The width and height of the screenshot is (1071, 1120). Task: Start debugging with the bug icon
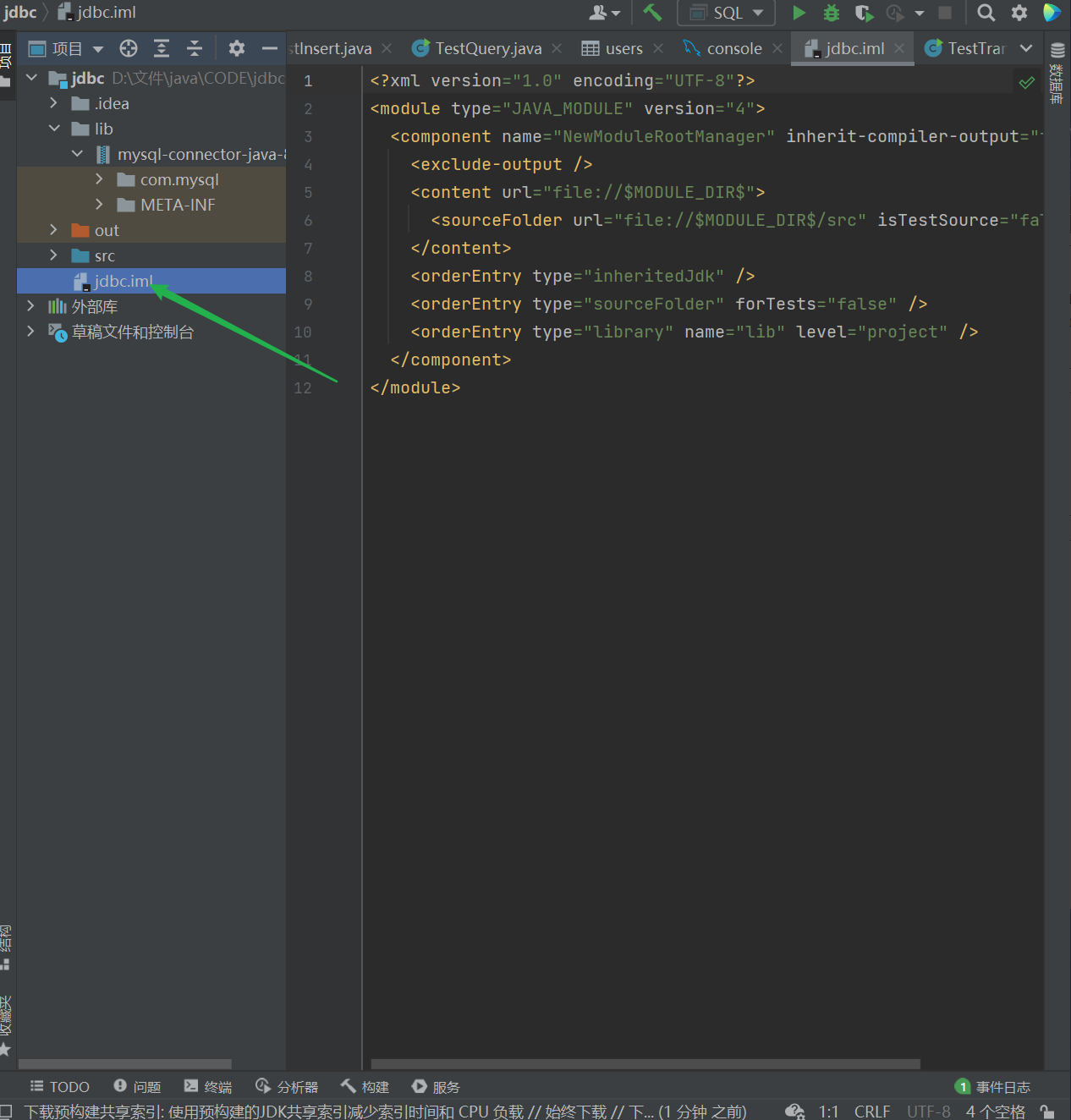(832, 13)
